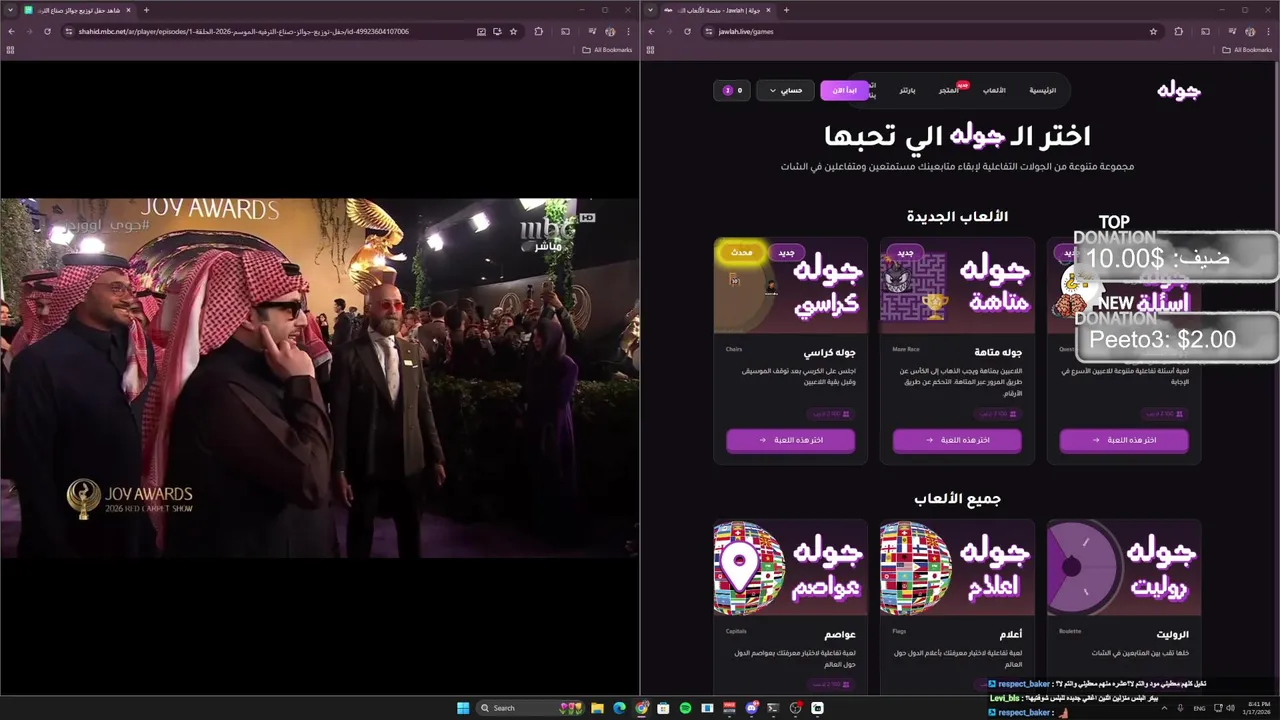View site information icon beside jawlah.live URL

(707, 31)
